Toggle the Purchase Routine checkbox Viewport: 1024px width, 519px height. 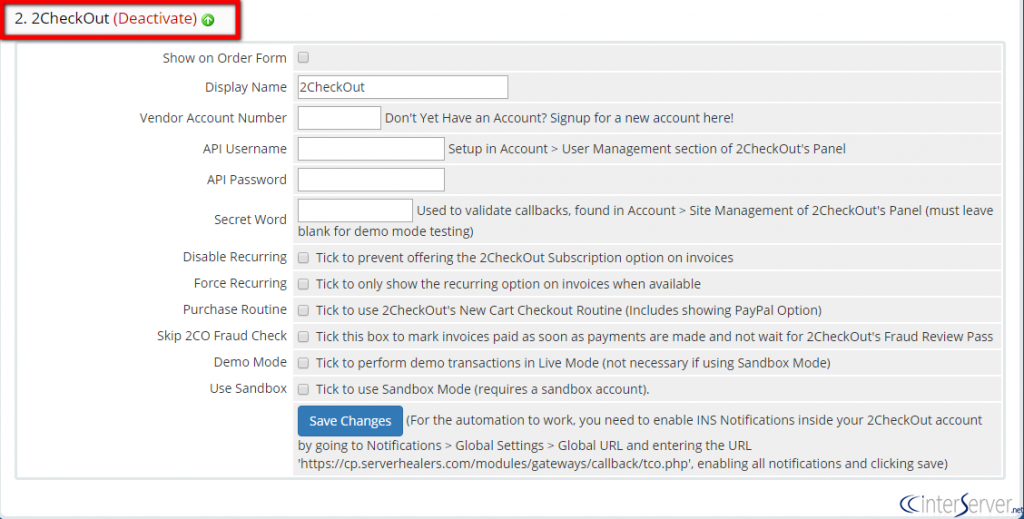point(304,310)
